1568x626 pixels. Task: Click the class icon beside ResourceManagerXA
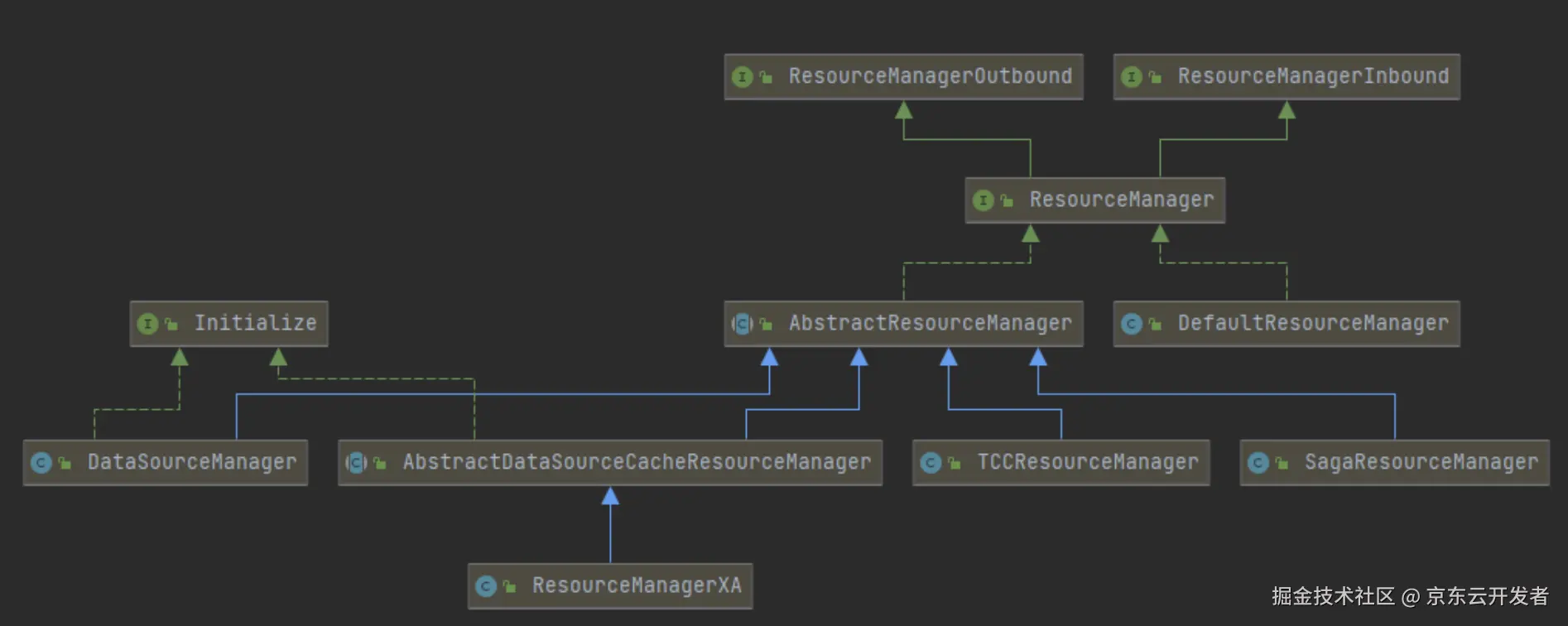coord(486,586)
